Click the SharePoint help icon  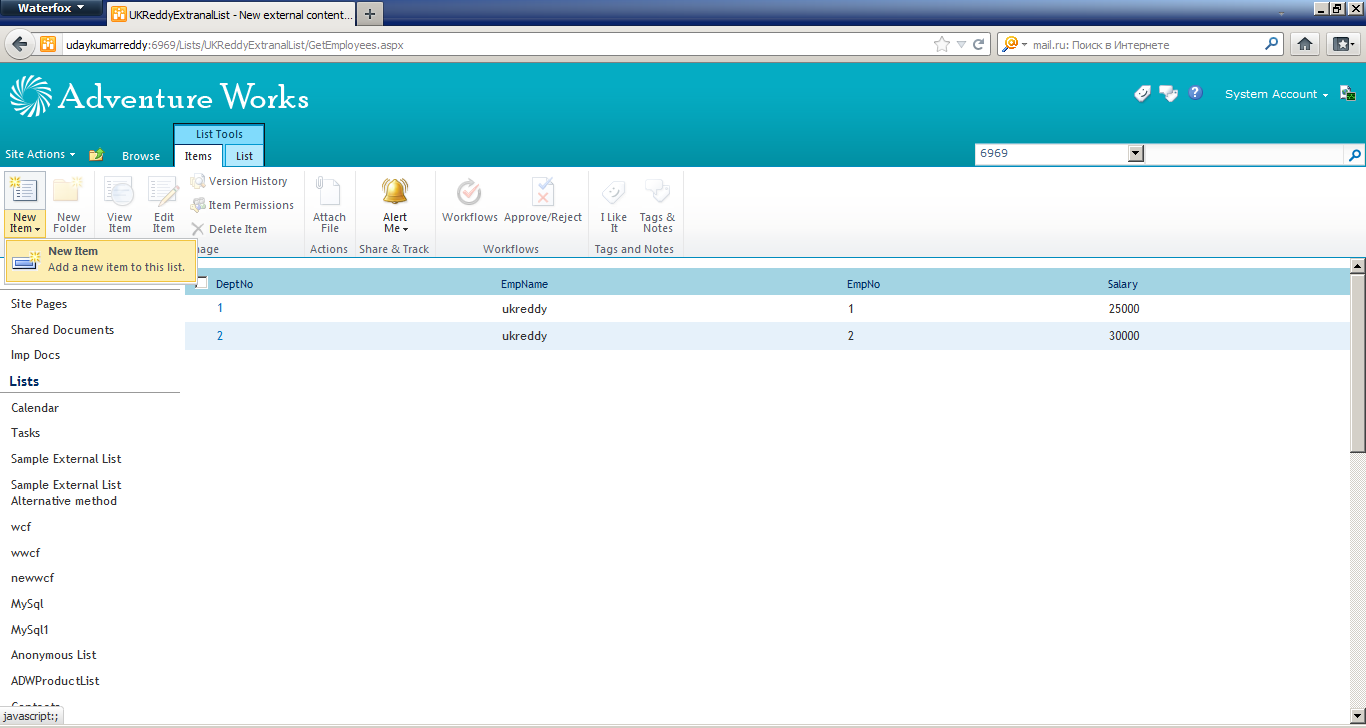[1195, 93]
